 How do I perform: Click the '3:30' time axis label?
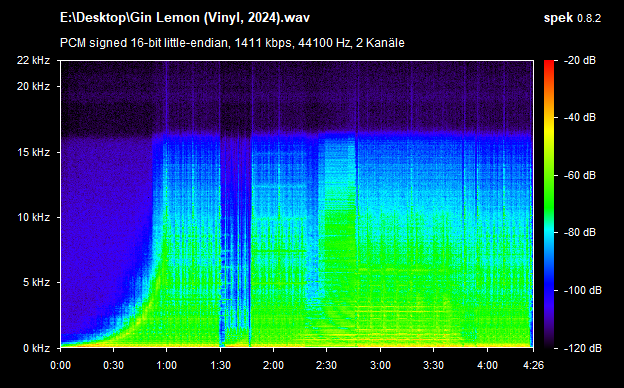point(434,365)
